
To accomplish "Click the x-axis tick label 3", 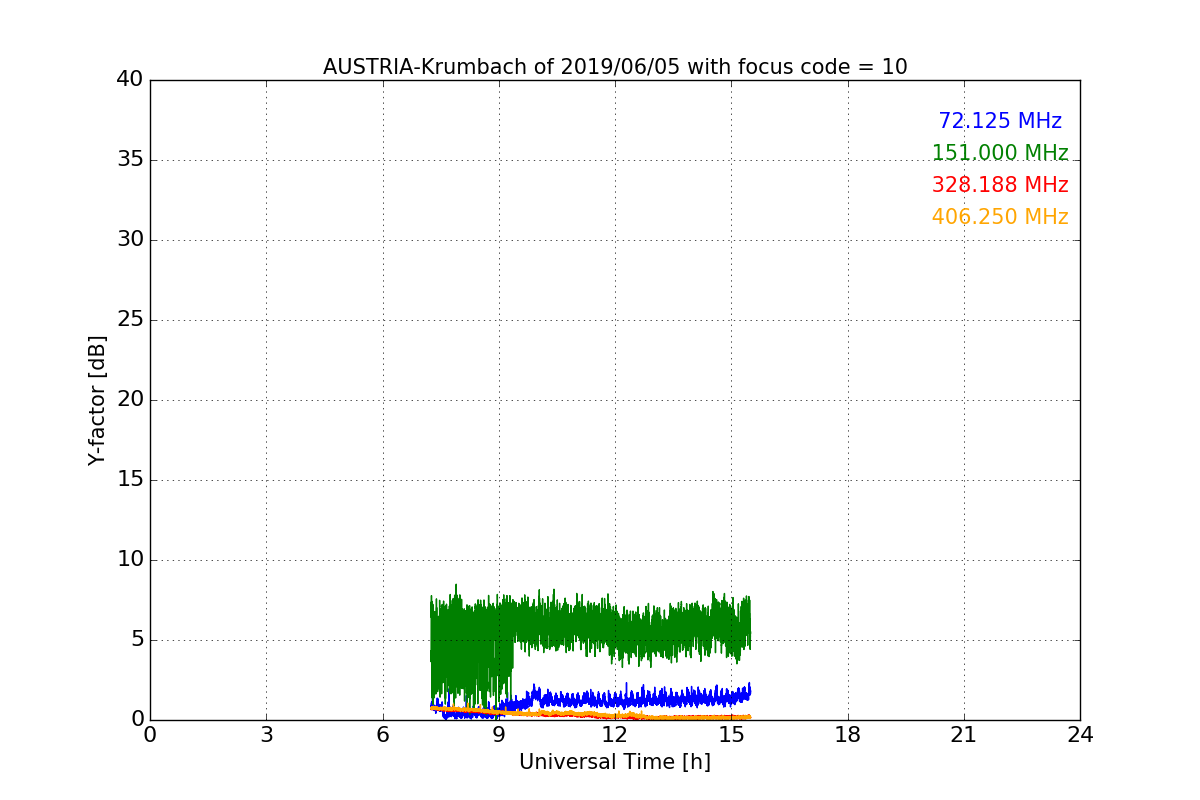I will tap(266, 735).
